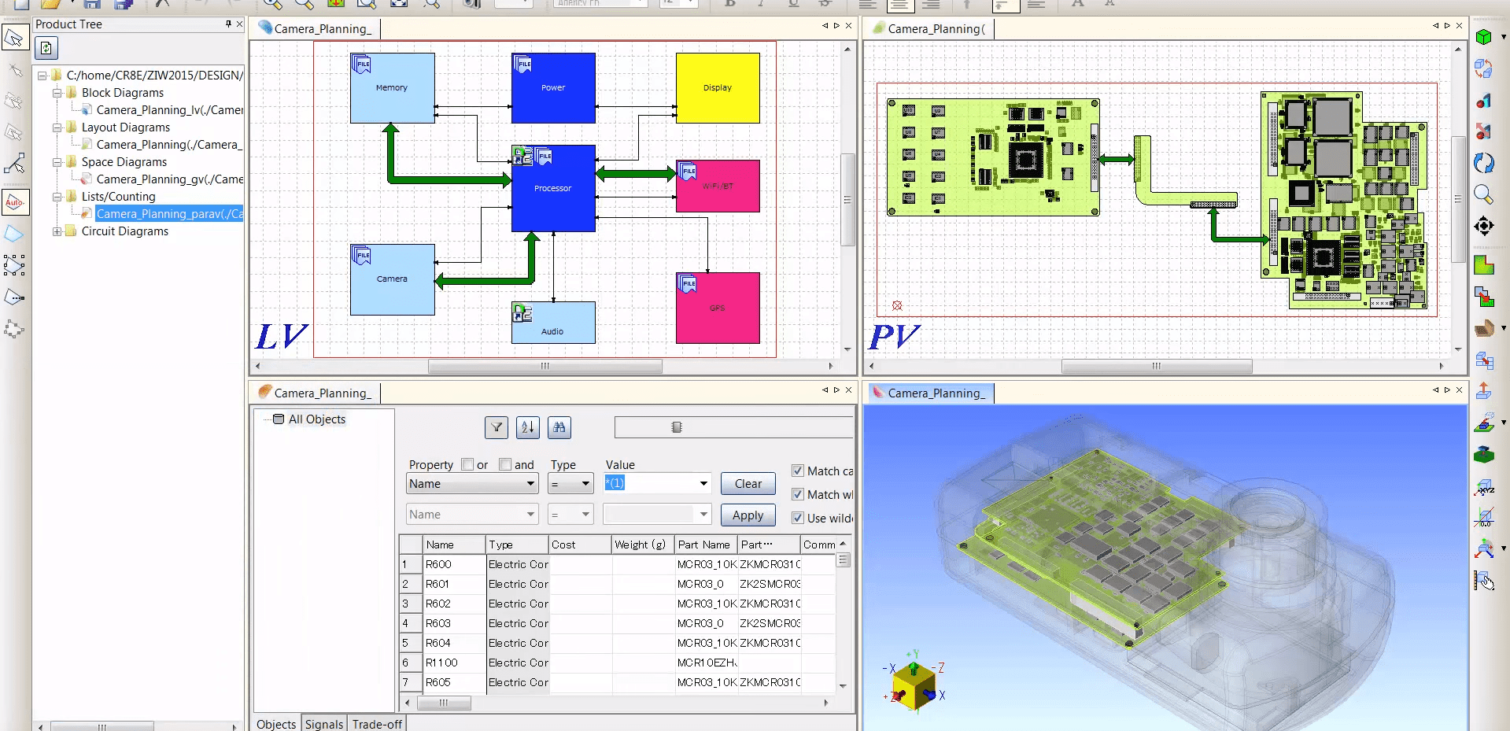Click the four-way pan arrows icon

click(1484, 226)
